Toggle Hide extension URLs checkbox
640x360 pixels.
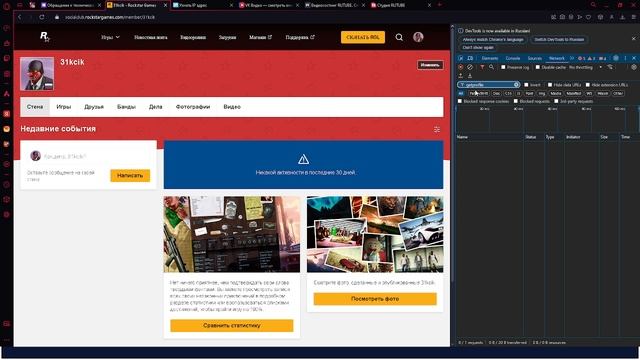coord(588,85)
